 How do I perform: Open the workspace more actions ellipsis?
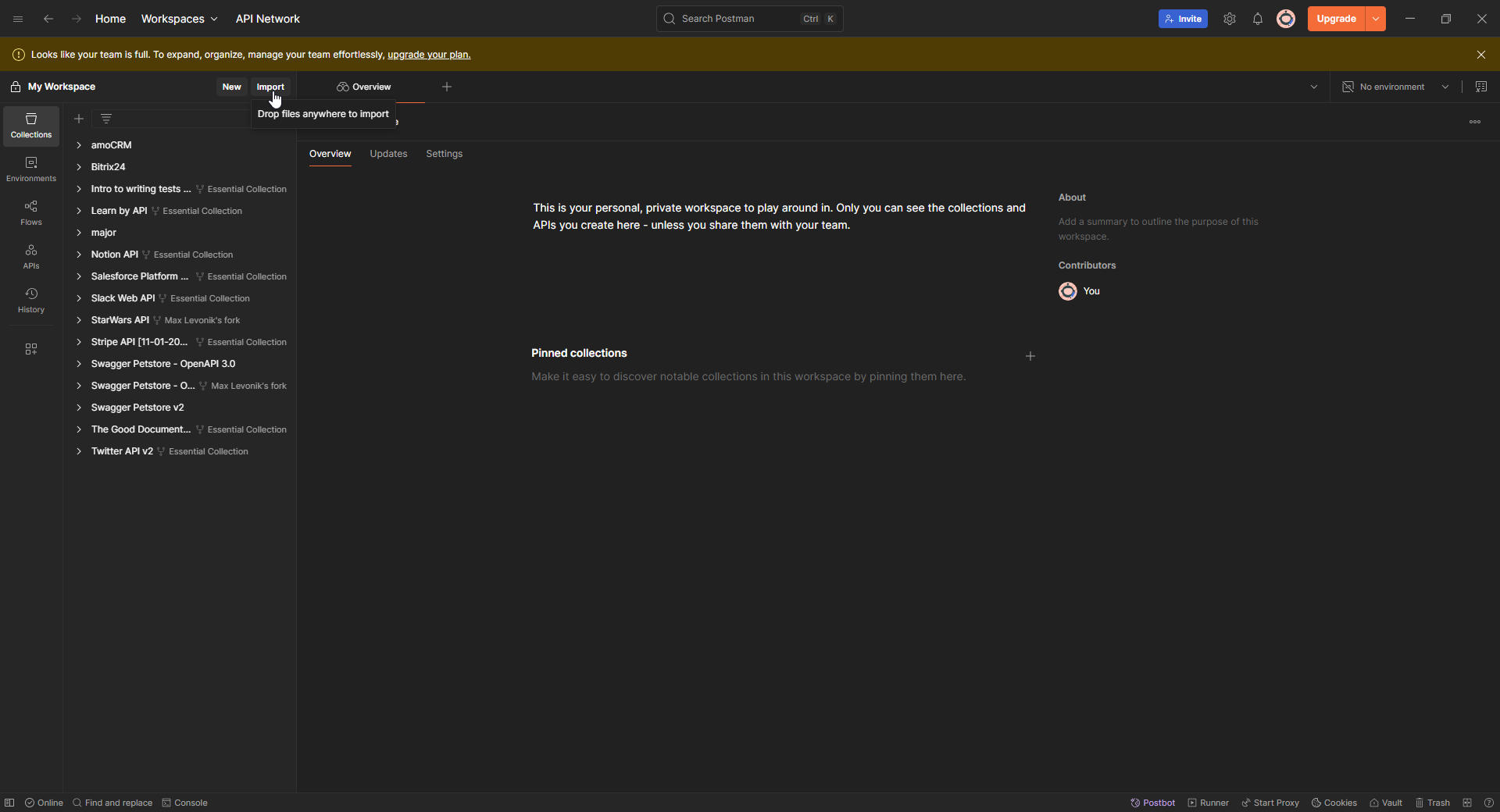[1475, 122]
